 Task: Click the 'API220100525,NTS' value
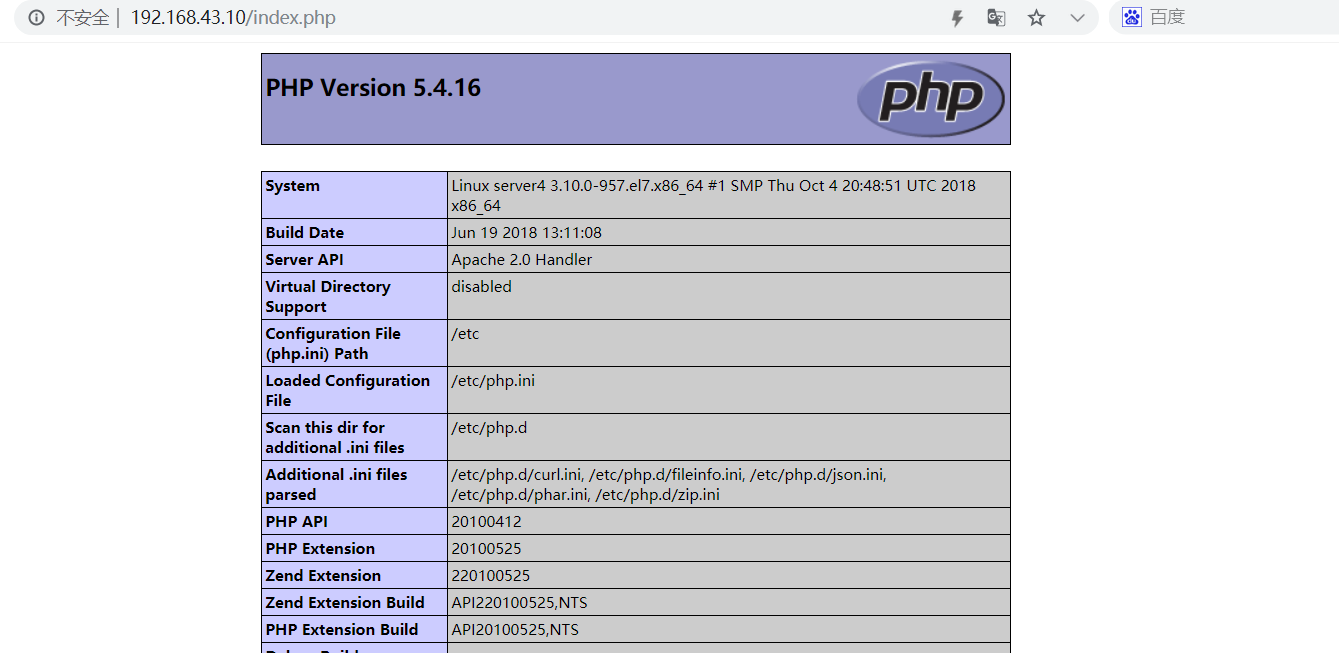coord(519,603)
